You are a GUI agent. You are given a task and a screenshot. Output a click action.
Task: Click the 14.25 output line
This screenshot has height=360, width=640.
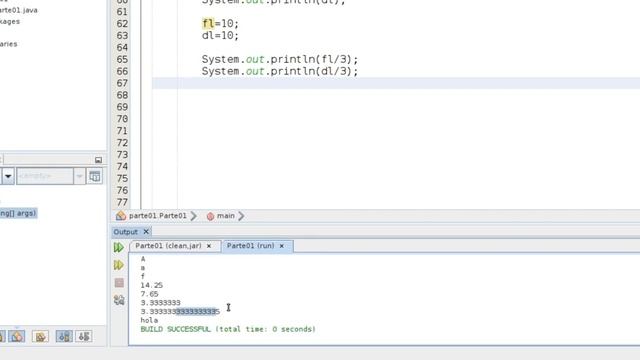click(151, 285)
